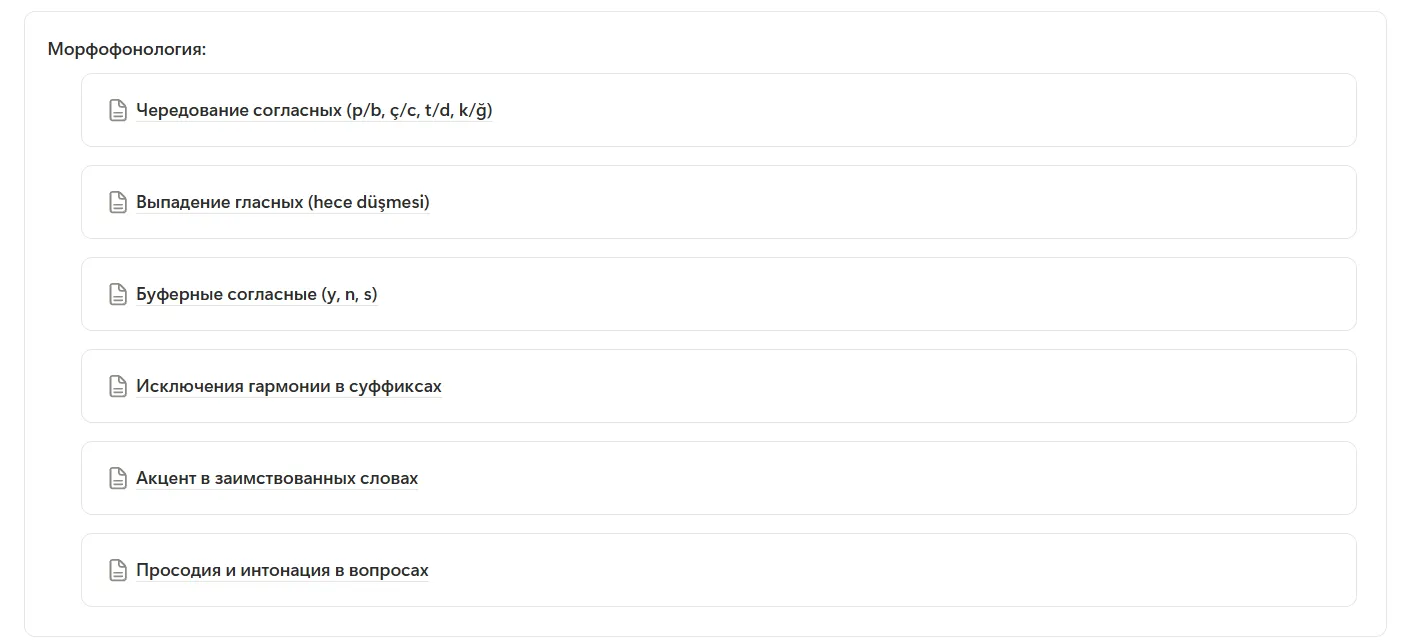
Task: Click the page icon beside Акцент в заимствованных словах
Action: pos(118,478)
